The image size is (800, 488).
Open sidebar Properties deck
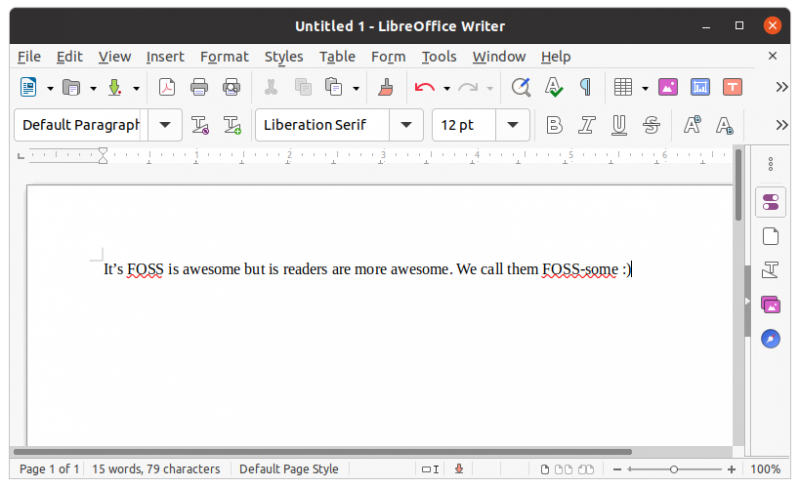pyautogui.click(x=770, y=202)
